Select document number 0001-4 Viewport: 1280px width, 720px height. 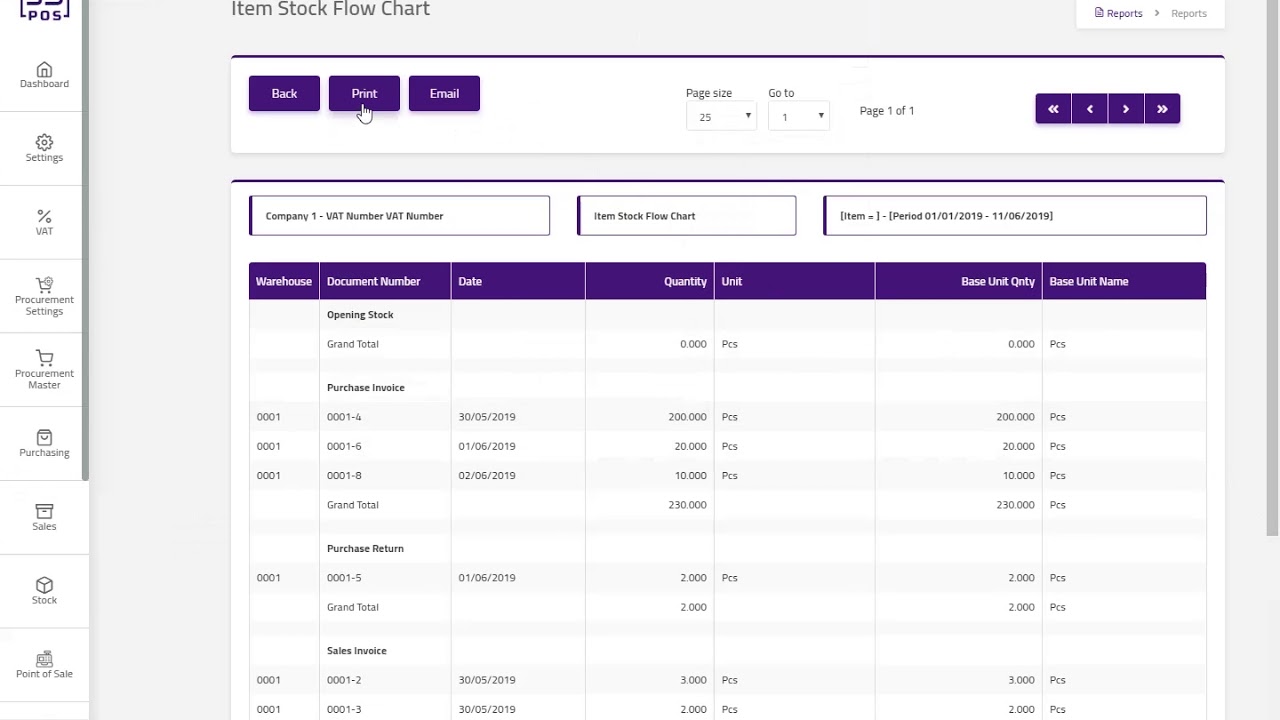(x=344, y=417)
